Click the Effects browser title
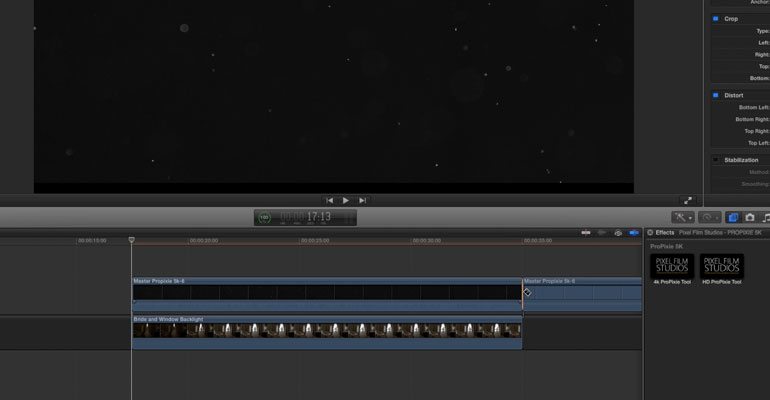 point(665,233)
